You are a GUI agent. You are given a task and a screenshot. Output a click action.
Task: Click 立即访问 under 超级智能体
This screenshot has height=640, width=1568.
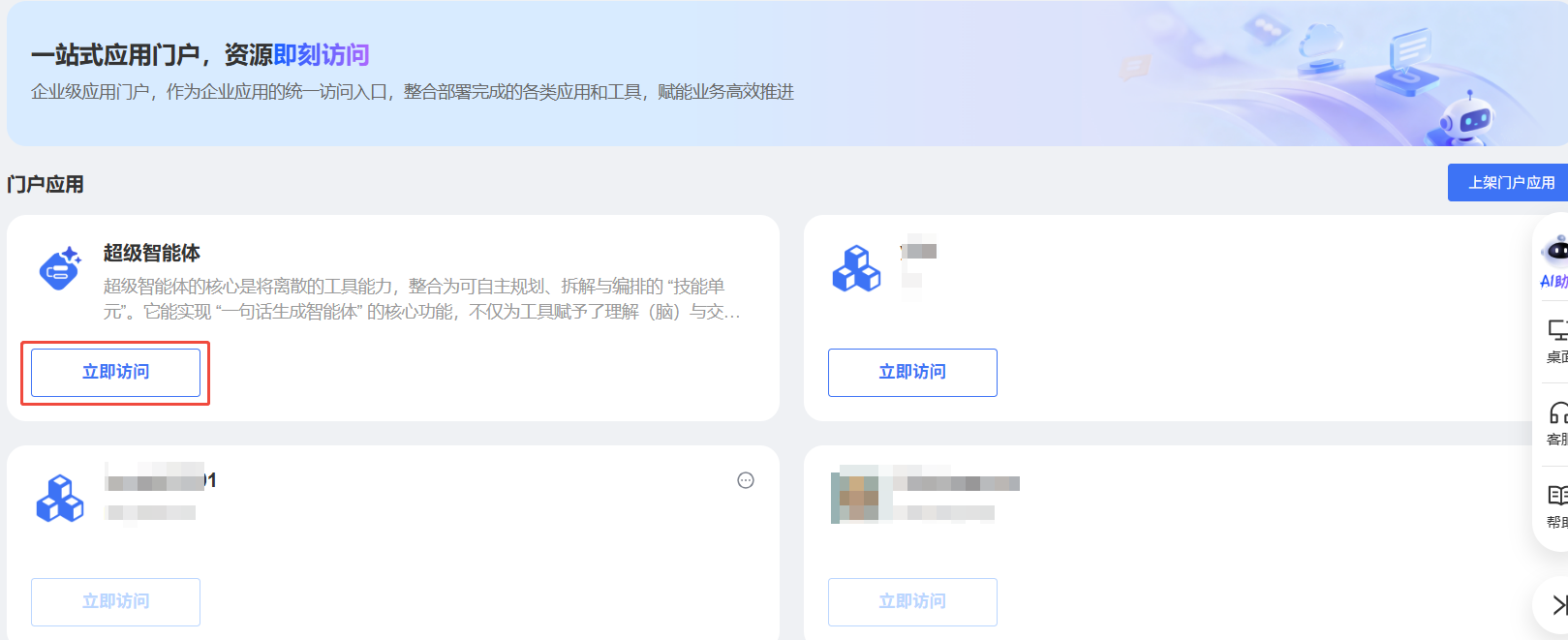pyautogui.click(x=115, y=373)
